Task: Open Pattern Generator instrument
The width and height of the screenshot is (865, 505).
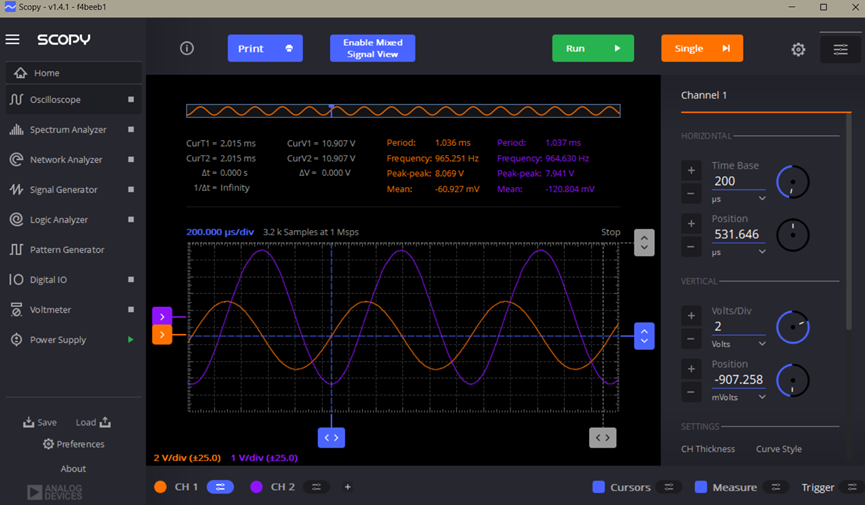Action: click(x=73, y=249)
